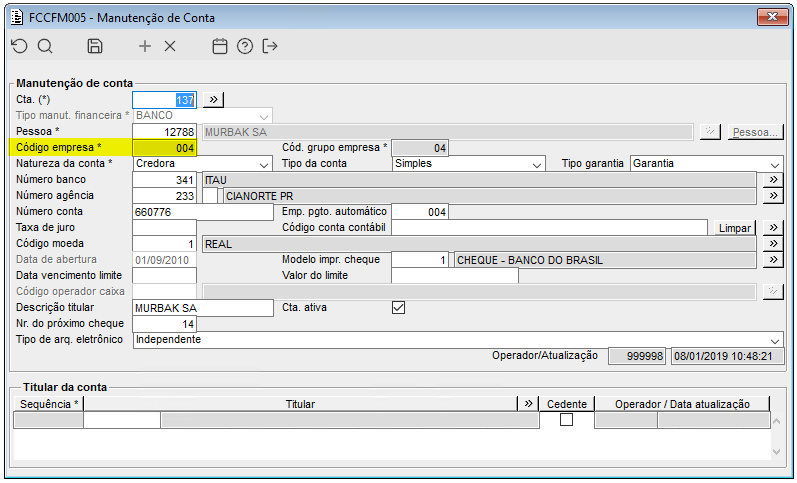This screenshot has height=483, width=797.
Task: Open the Tipo garantia dropdown
Action: (x=707, y=164)
